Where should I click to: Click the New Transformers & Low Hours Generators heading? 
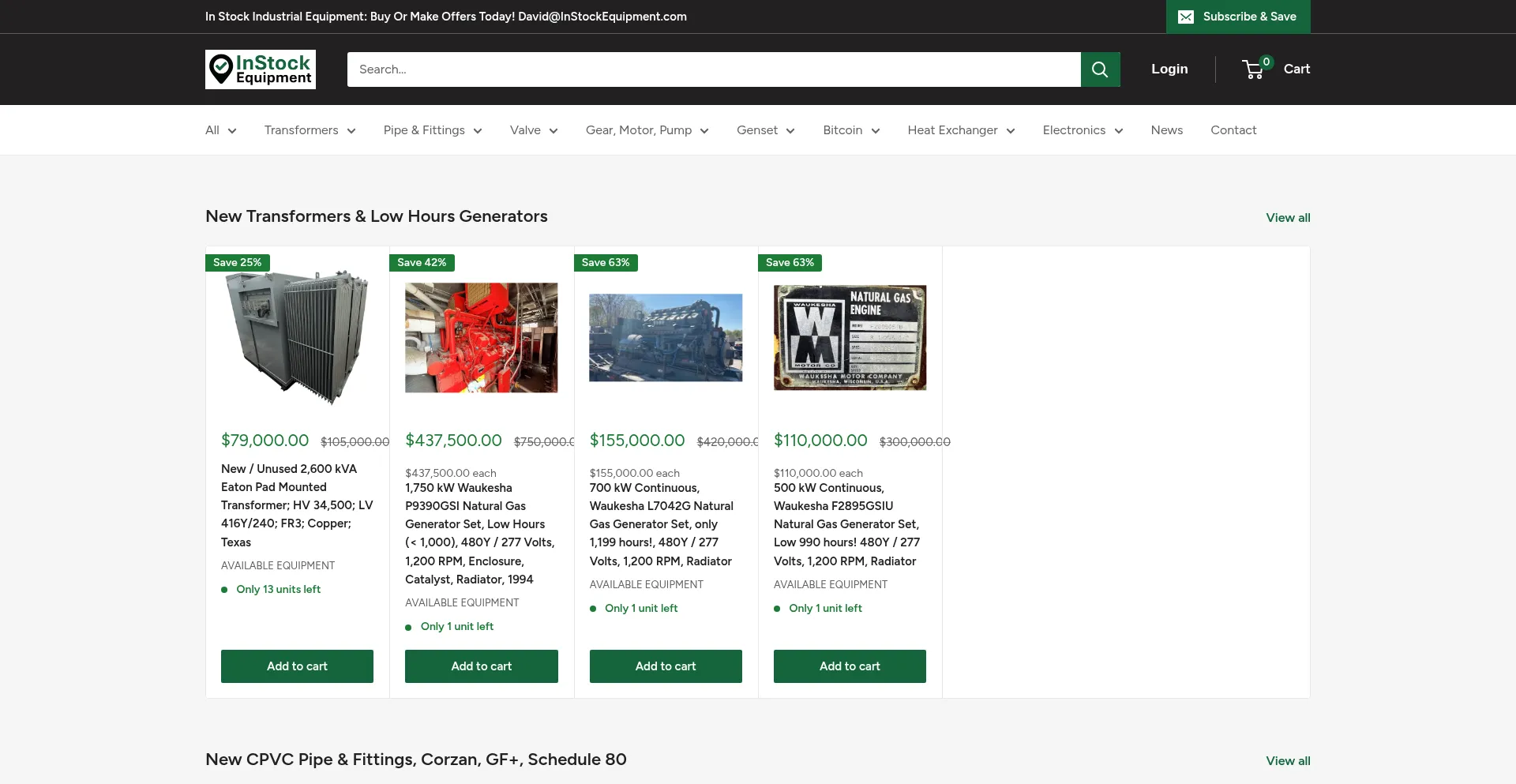click(377, 216)
